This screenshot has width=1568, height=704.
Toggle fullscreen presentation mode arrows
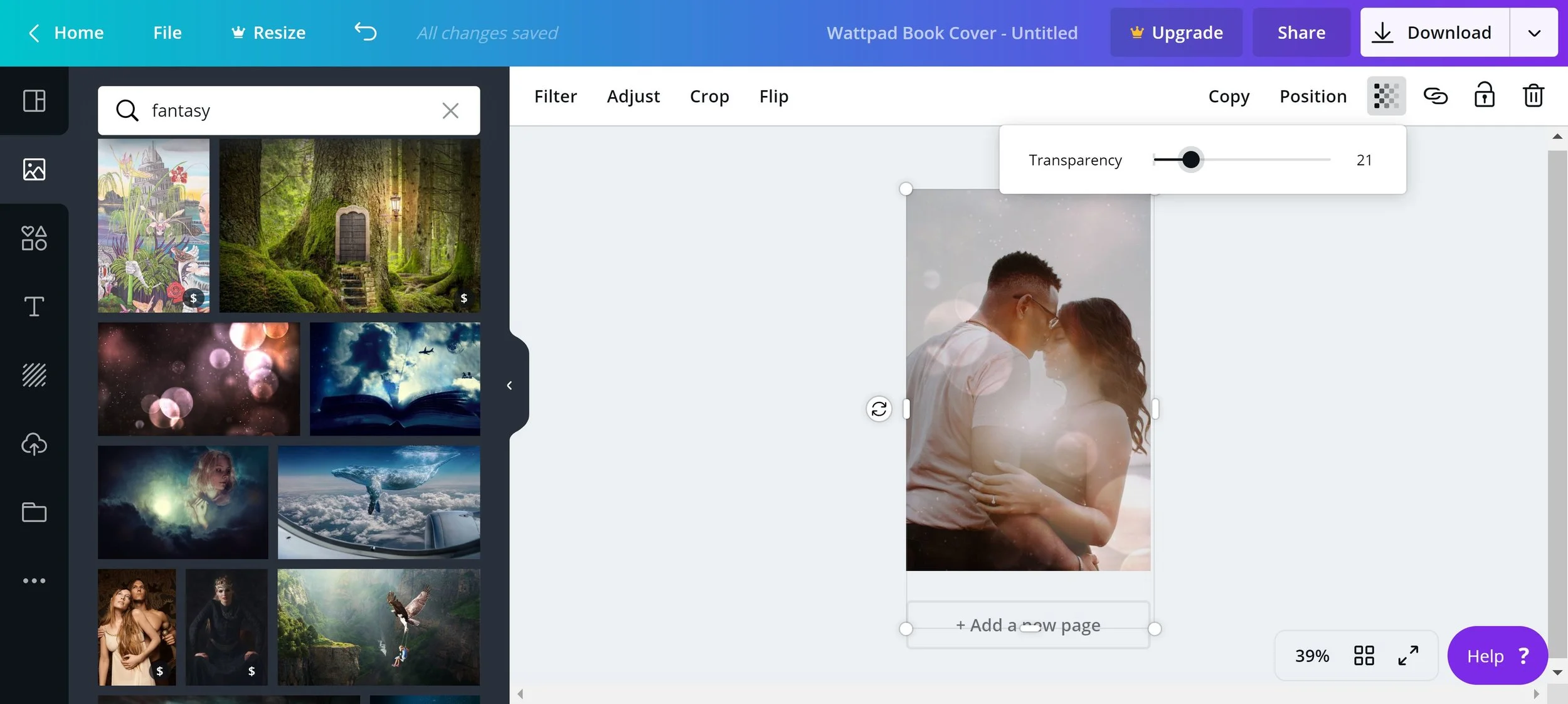click(1408, 656)
